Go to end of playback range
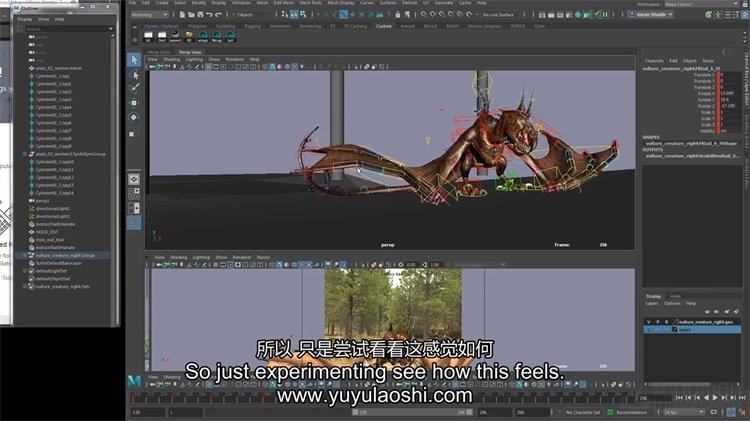Viewport: 750px width, 421px height. point(742,398)
